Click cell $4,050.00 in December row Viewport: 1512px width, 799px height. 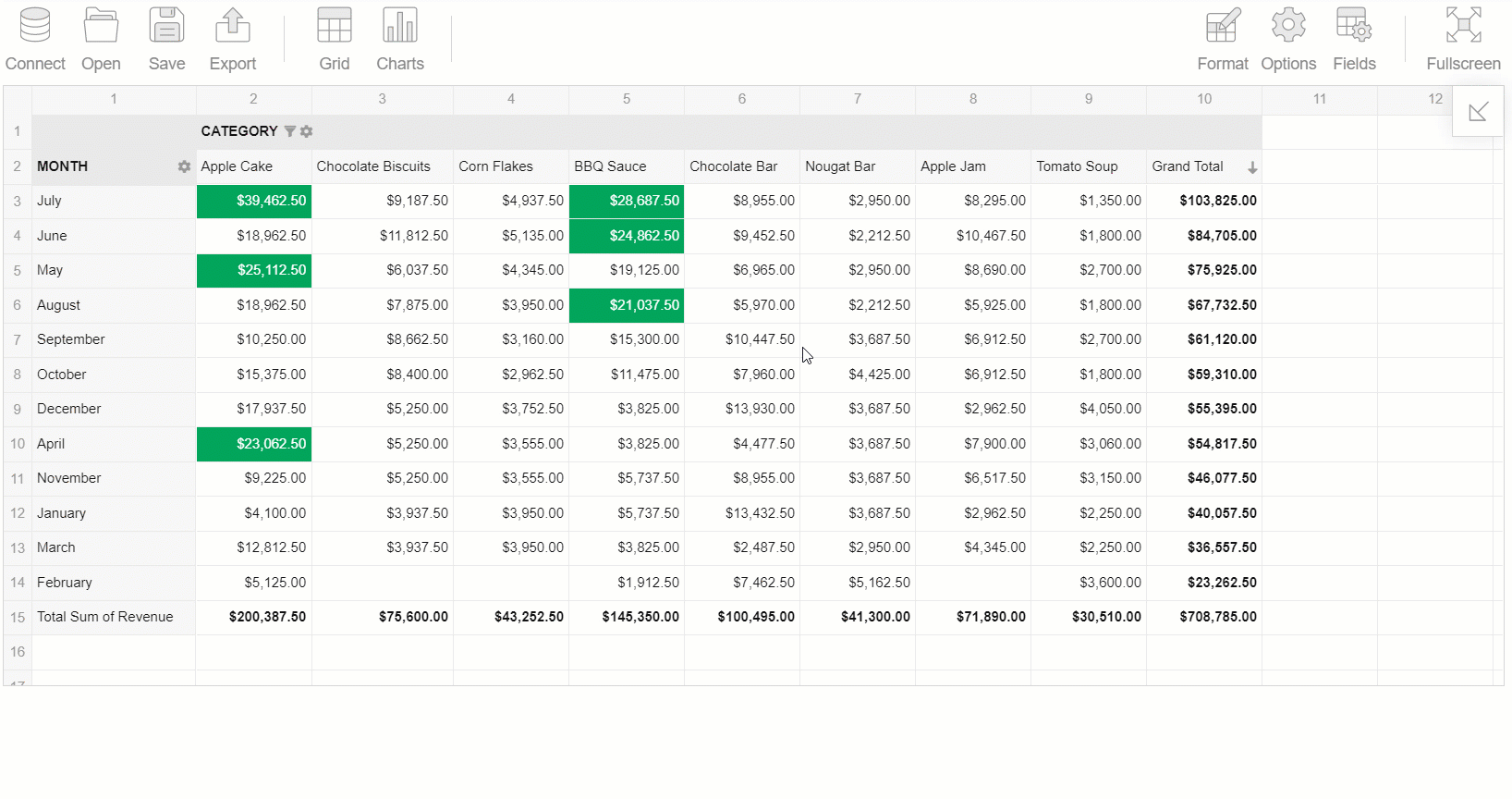[1089, 409]
